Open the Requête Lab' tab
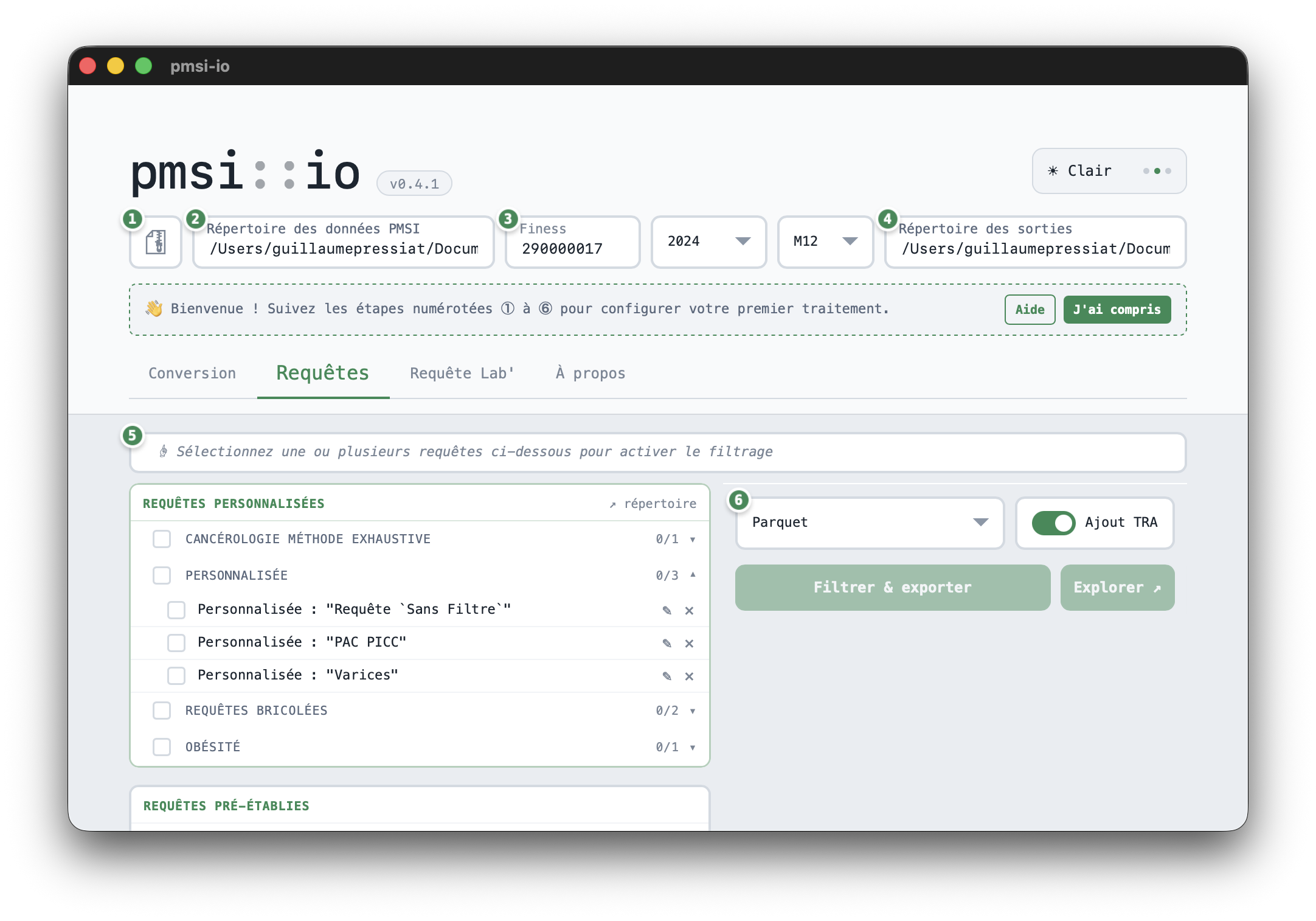 (462, 374)
